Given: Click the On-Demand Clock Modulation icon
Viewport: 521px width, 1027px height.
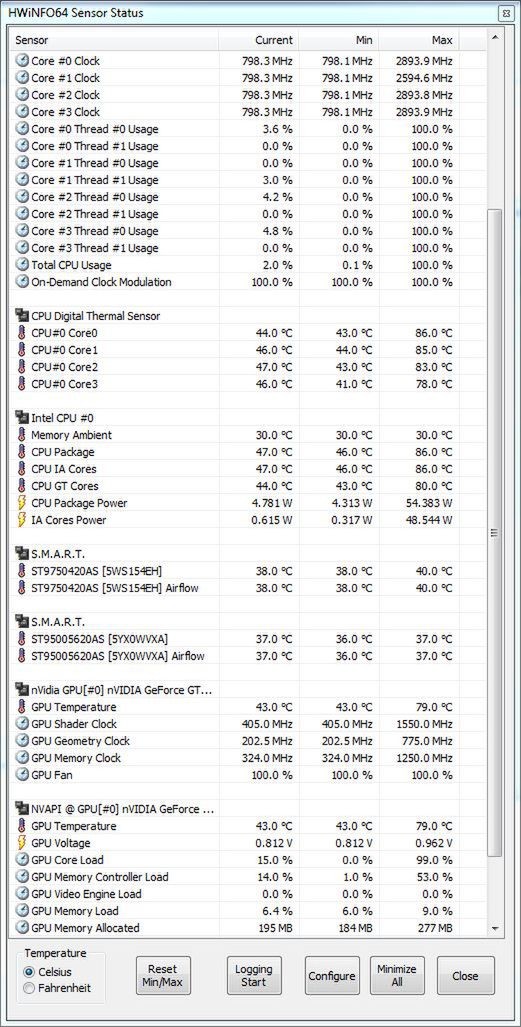Looking at the screenshot, I should [22, 282].
